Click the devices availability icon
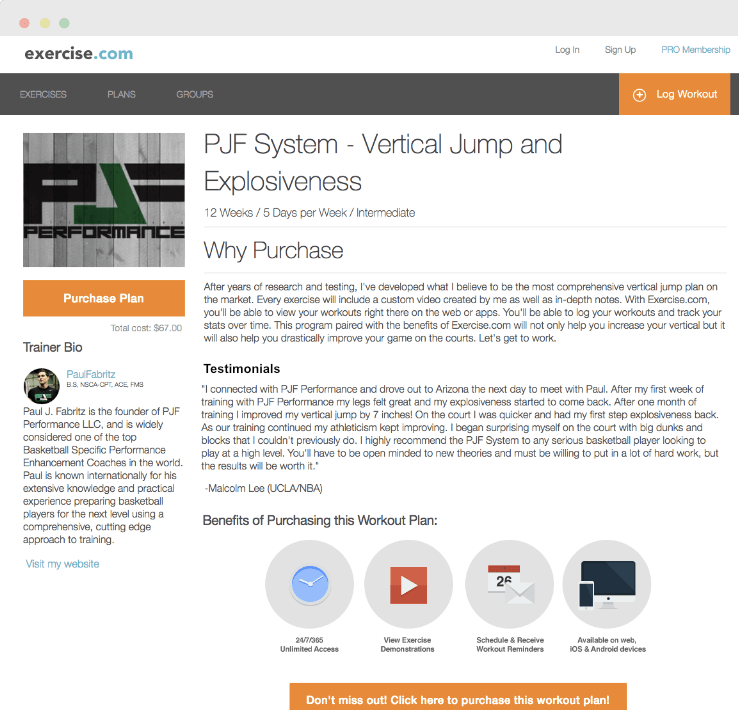 607,584
